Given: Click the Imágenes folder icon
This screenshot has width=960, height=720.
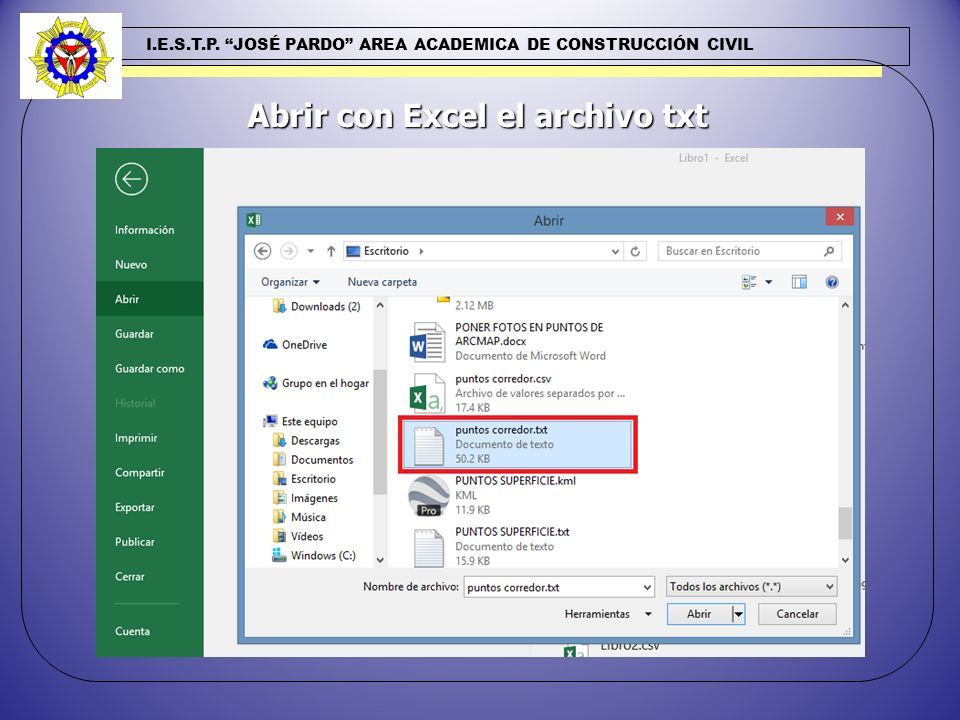Looking at the screenshot, I should pyautogui.click(x=279, y=498).
